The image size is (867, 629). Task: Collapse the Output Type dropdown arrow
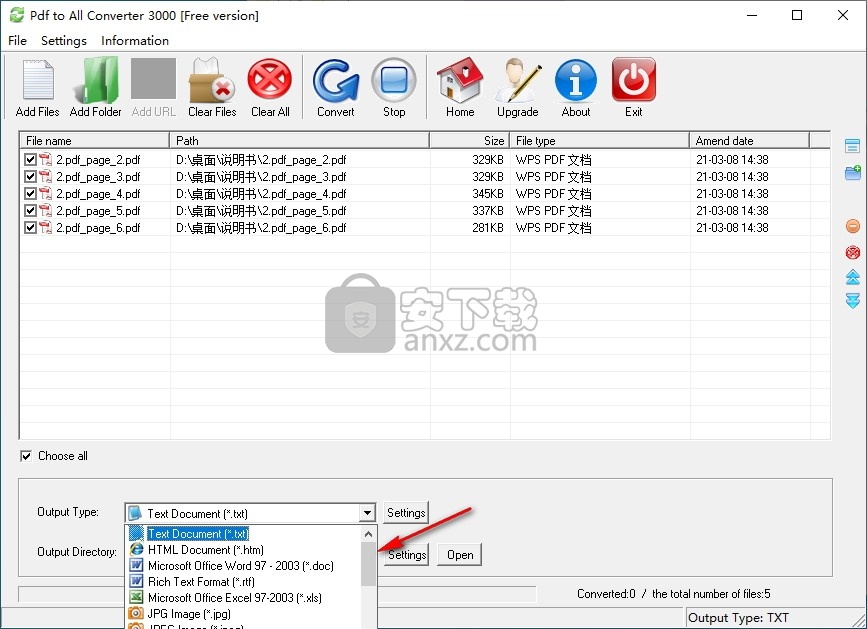(367, 513)
